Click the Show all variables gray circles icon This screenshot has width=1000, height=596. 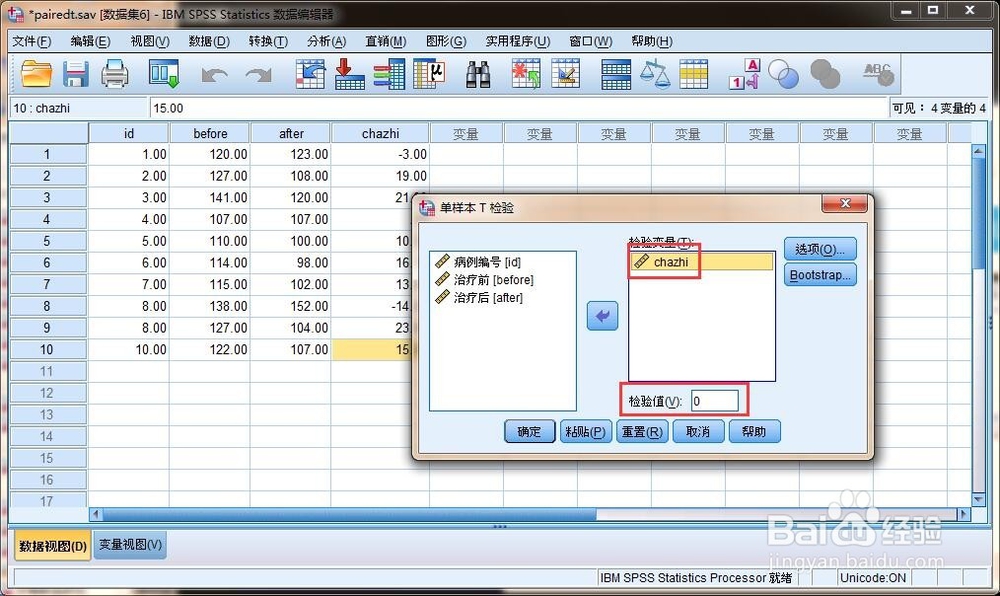click(825, 74)
